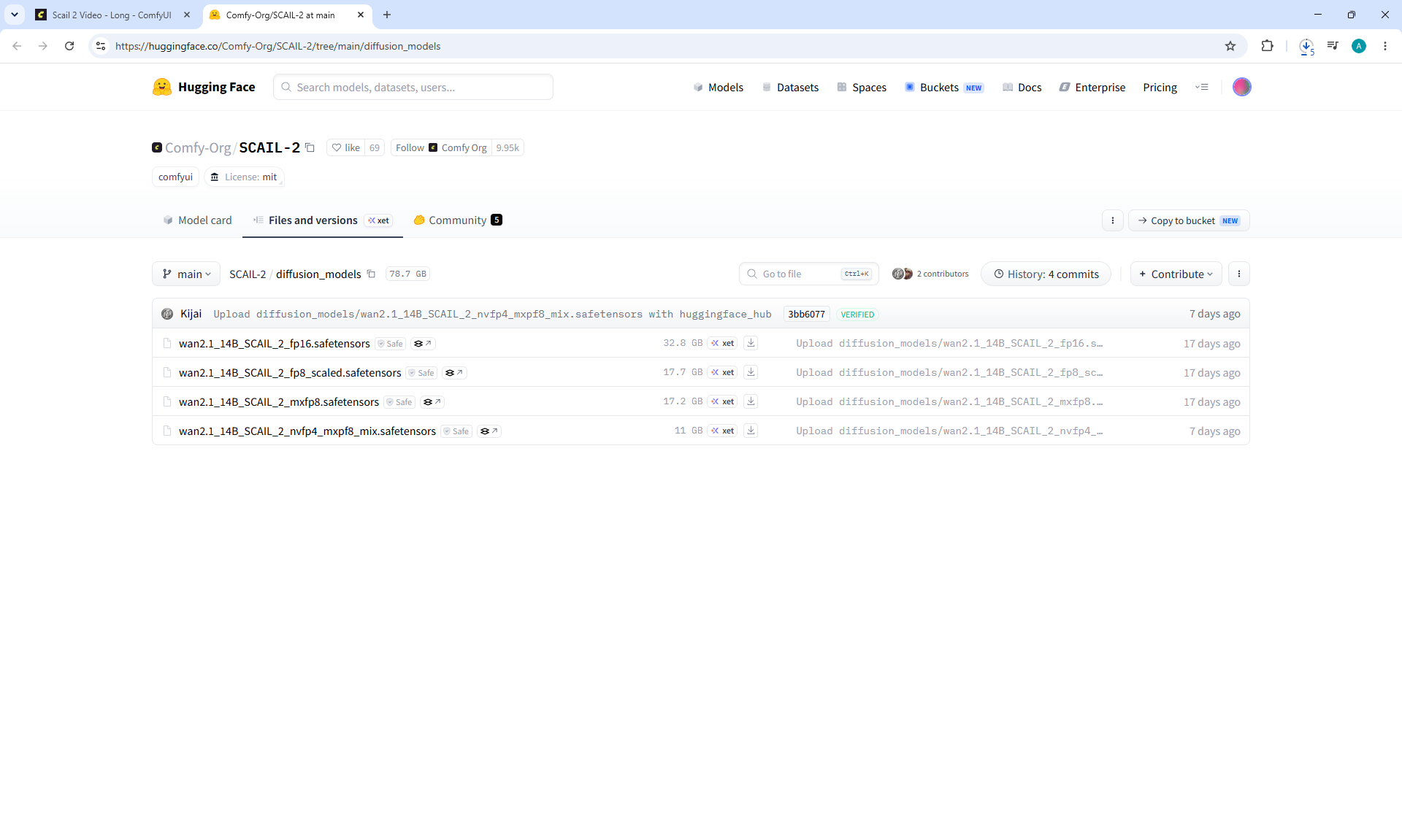
Task: Open wan2.1_14B_SCAIL_2_fp8_scaled.safetensors file
Action: click(290, 372)
